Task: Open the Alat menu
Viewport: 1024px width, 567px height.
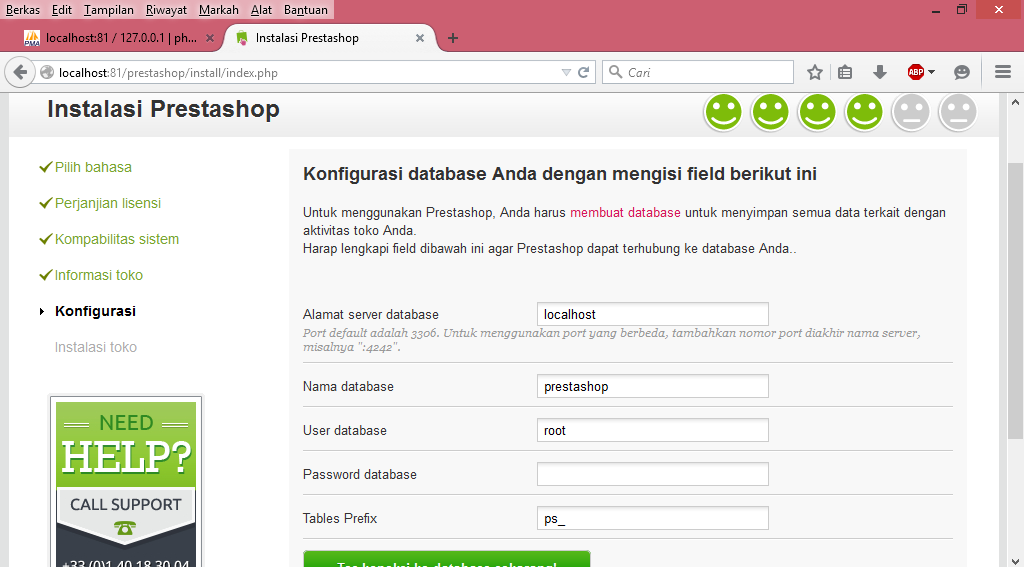Action: coord(261,10)
